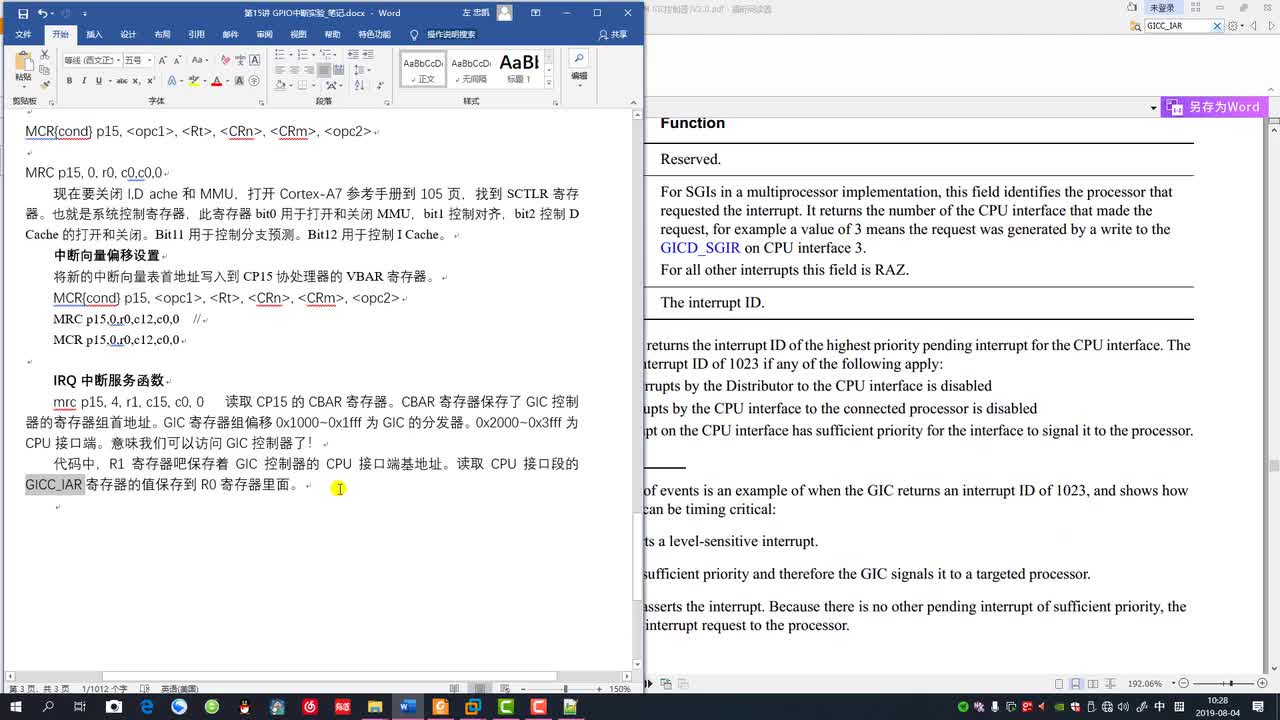This screenshot has width=1280, height=720.
Task: Click the Bullets list icon
Action: click(279, 54)
